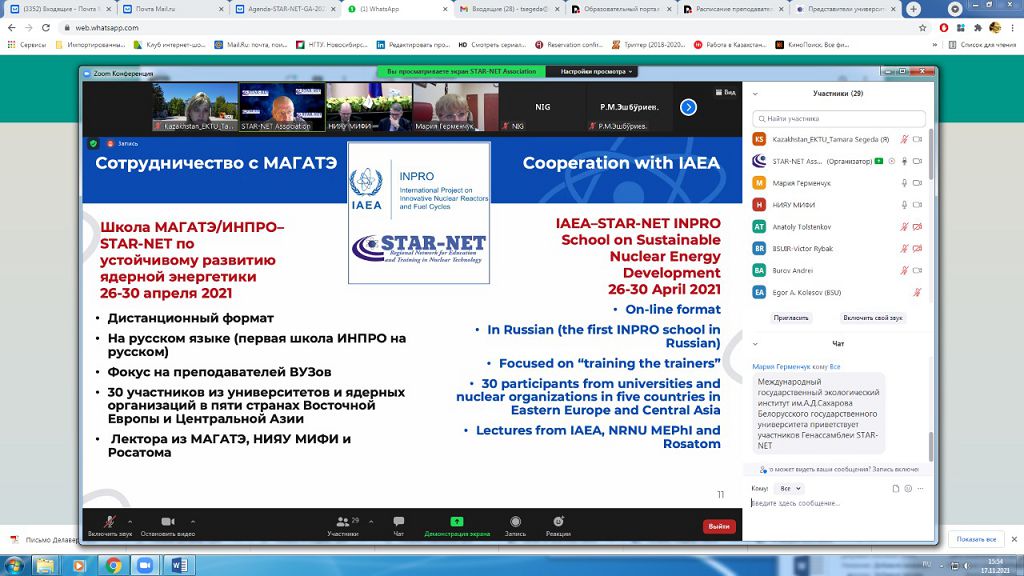Open Настройки просмотра view options dropdown

point(596,71)
